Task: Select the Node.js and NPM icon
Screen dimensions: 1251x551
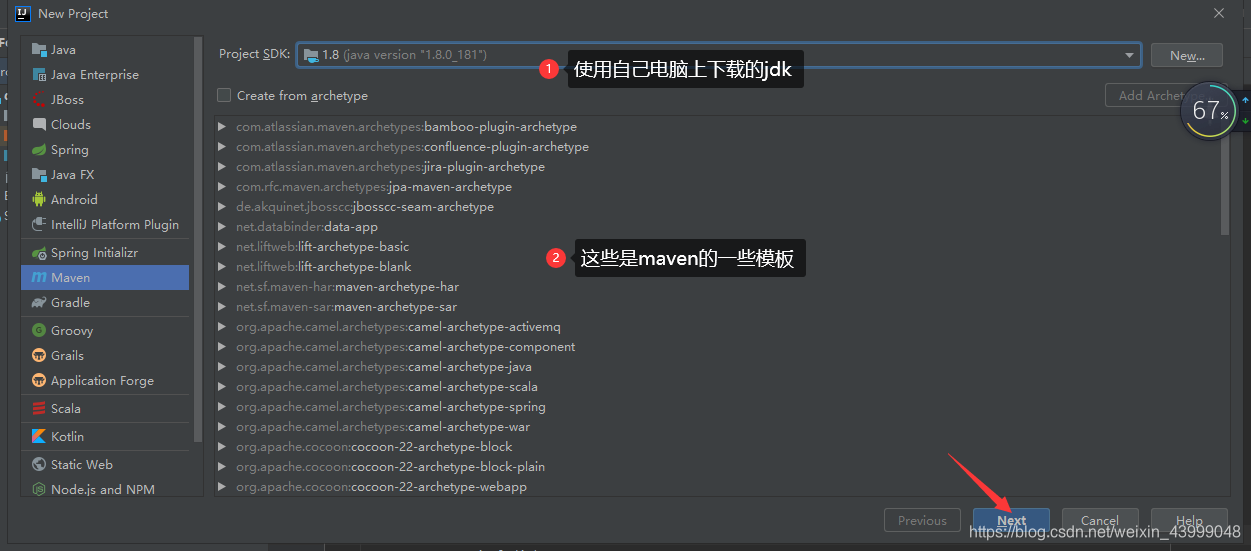Action: [39, 490]
